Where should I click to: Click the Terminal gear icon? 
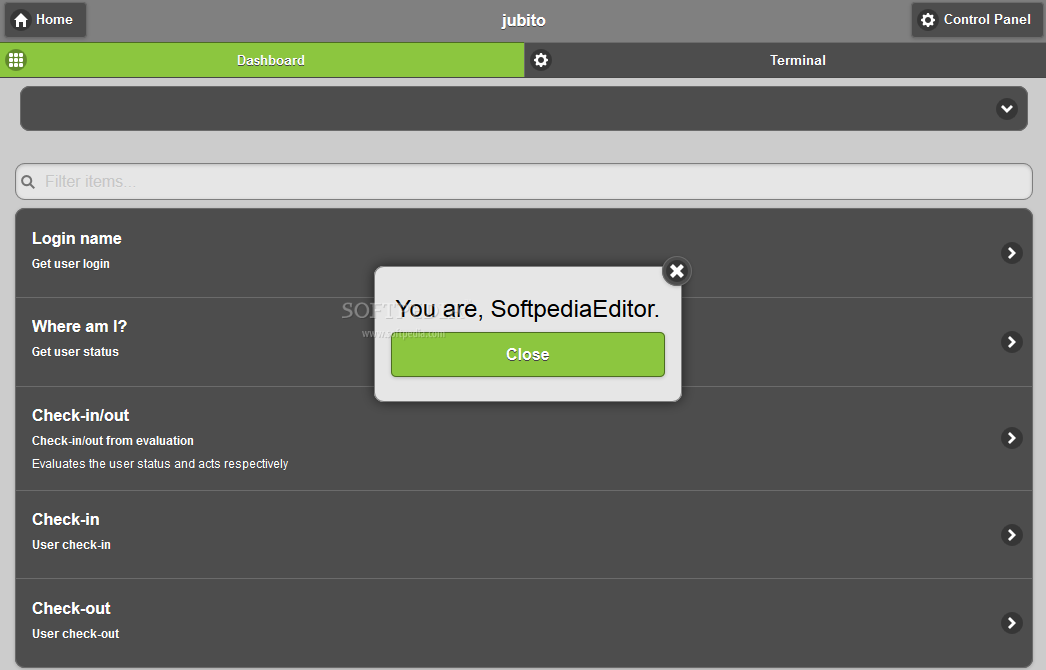(541, 60)
